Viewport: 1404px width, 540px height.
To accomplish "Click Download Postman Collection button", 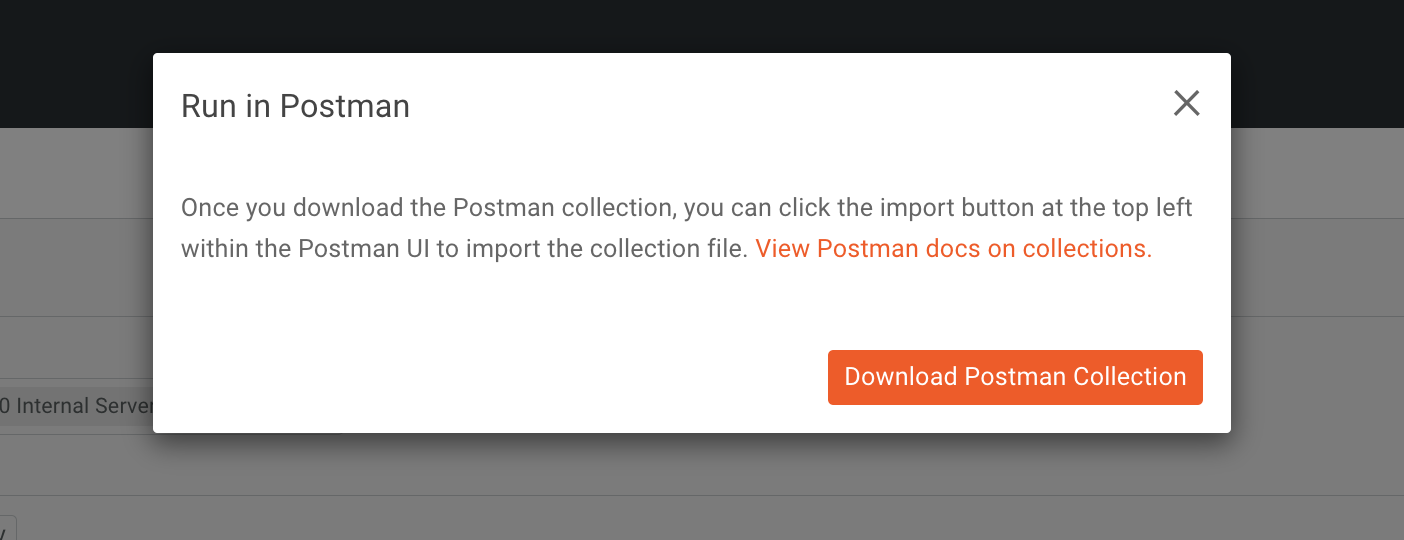I will coord(1015,377).
